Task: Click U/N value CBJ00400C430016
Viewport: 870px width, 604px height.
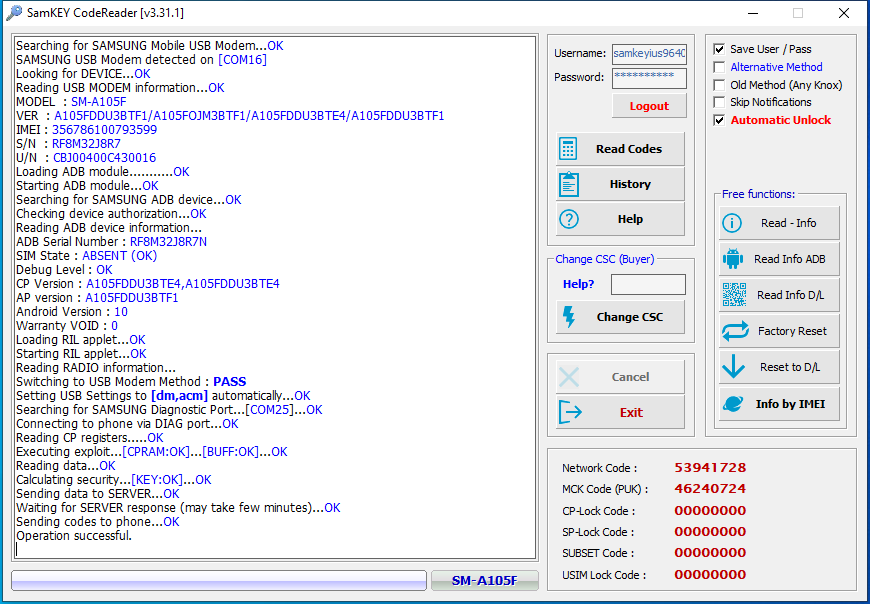Action: 104,158
